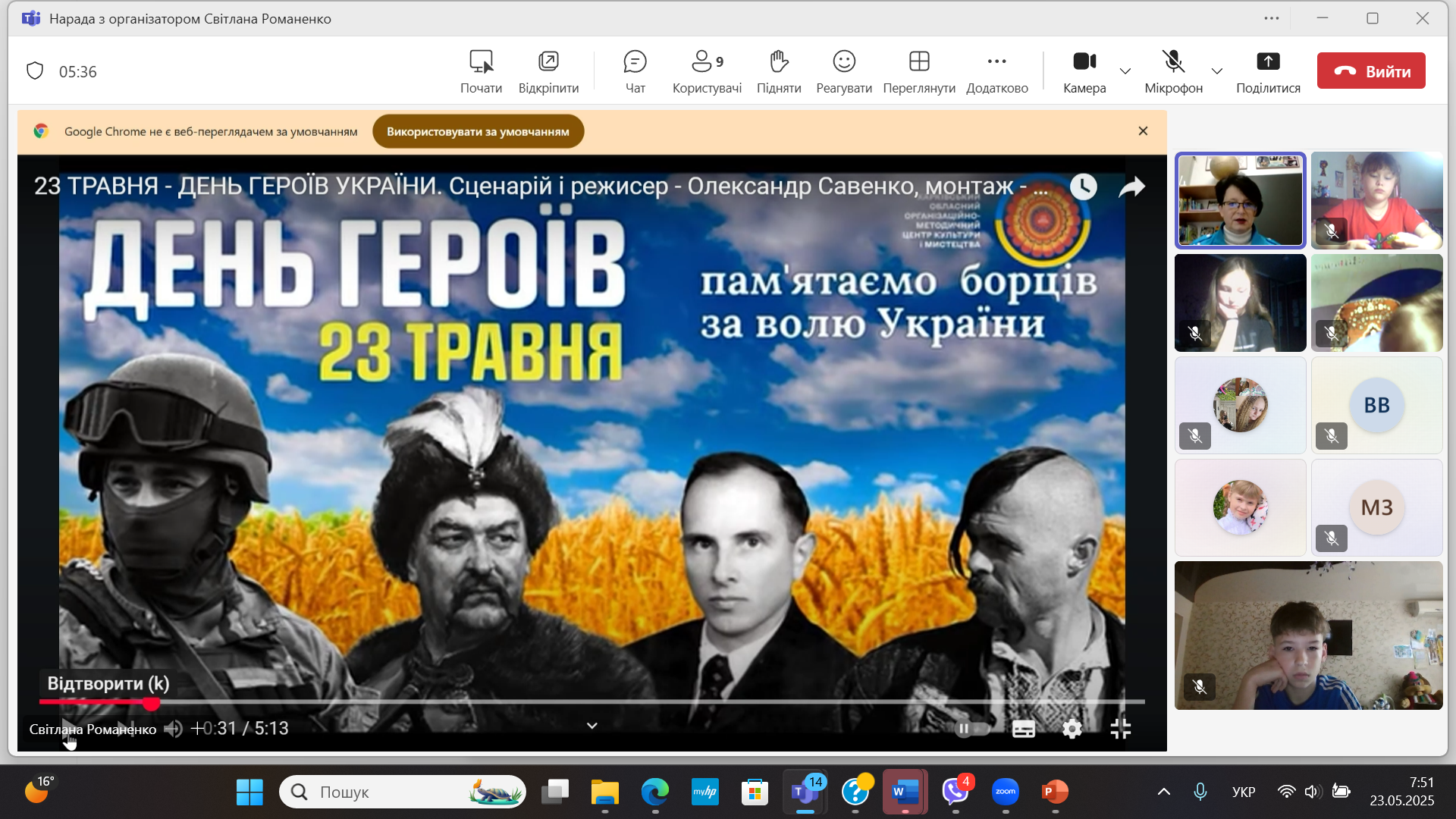The width and height of the screenshot is (1456, 819).
Task: Click the video progress bar scrubber
Action: 152,703
